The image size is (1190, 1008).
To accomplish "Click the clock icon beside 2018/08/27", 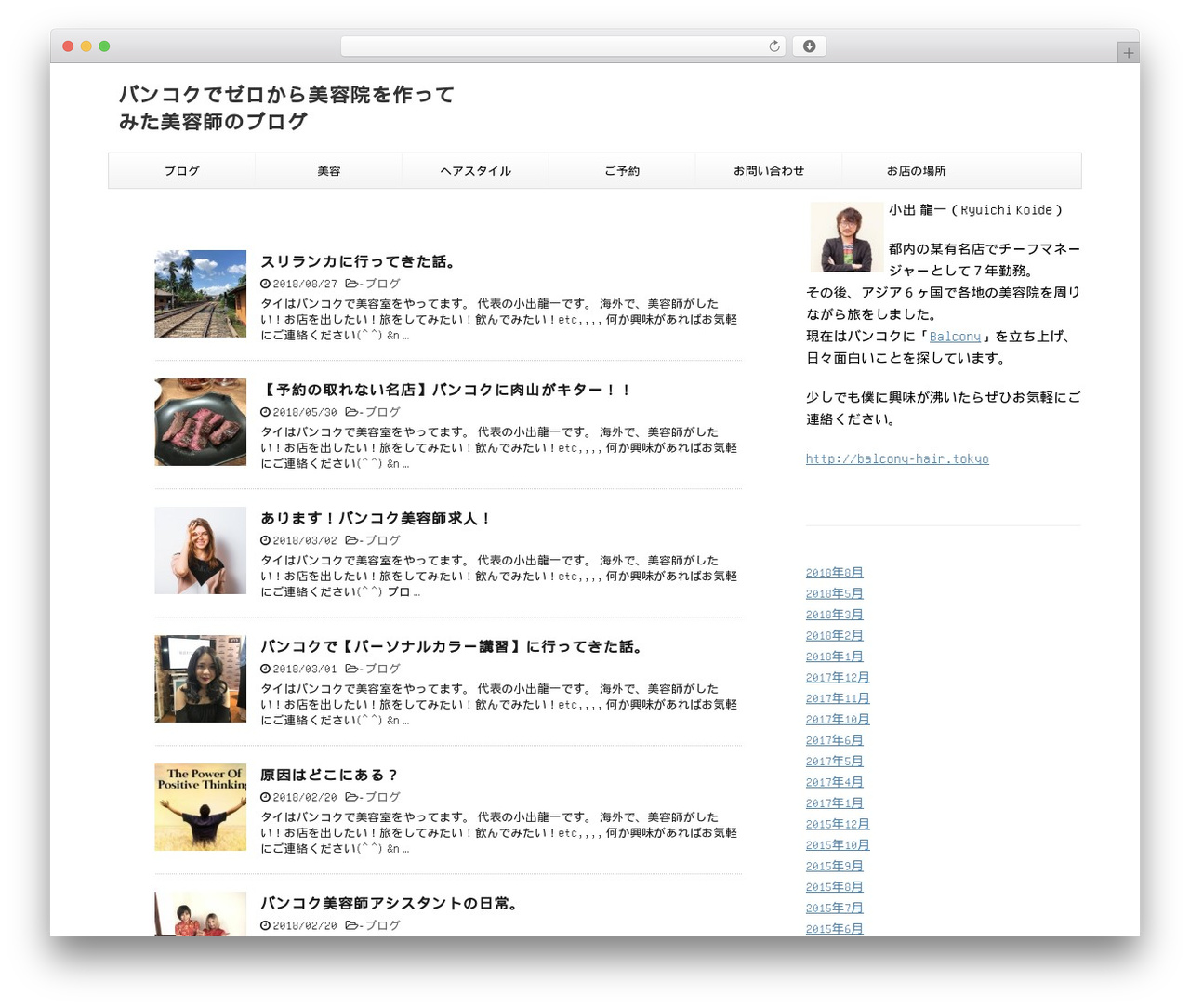I will click(265, 284).
